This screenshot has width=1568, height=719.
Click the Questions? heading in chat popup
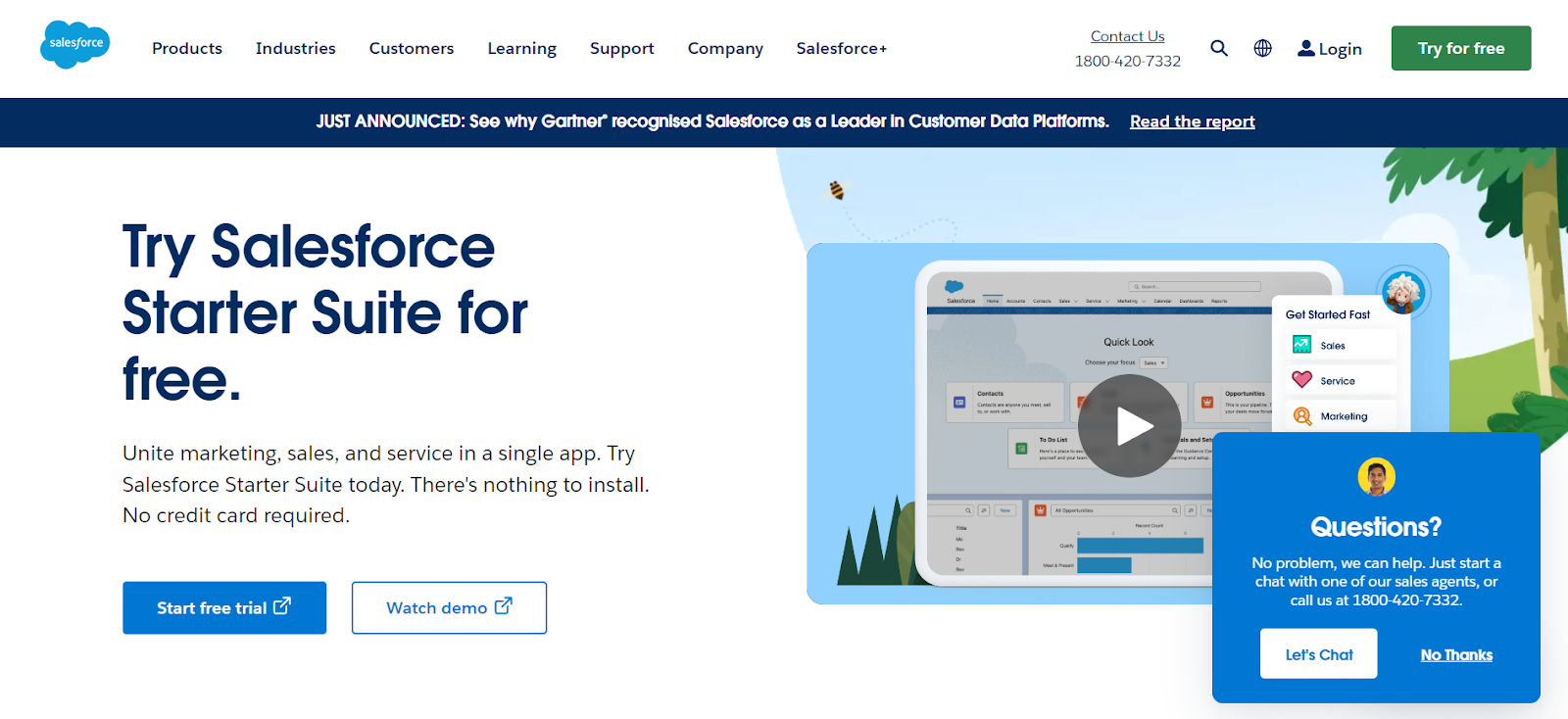tap(1376, 527)
